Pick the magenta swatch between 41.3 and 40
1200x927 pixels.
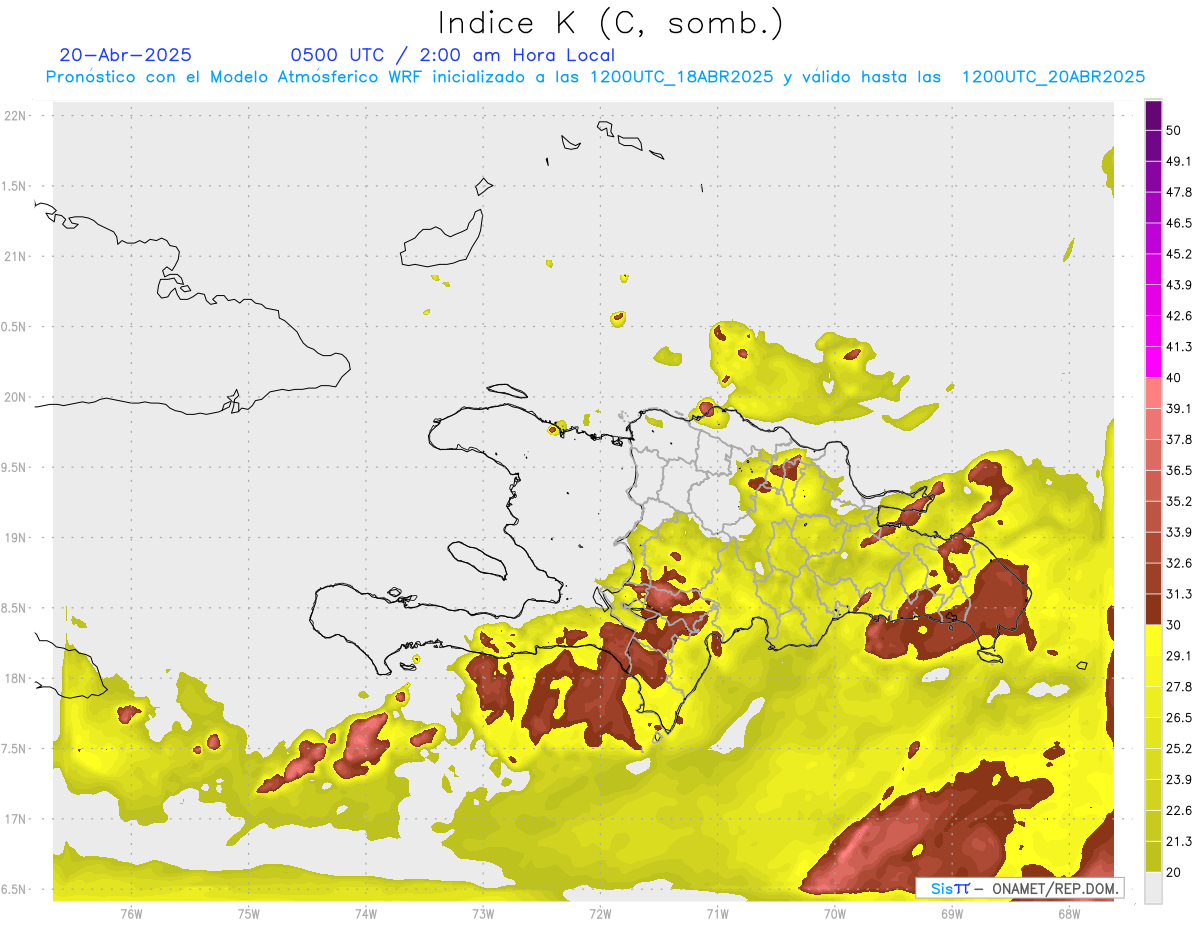click(x=1153, y=362)
